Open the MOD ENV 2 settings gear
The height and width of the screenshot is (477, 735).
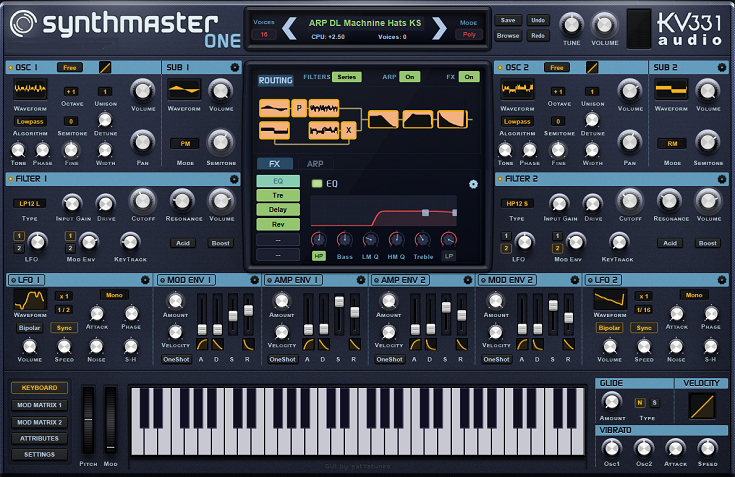575,280
